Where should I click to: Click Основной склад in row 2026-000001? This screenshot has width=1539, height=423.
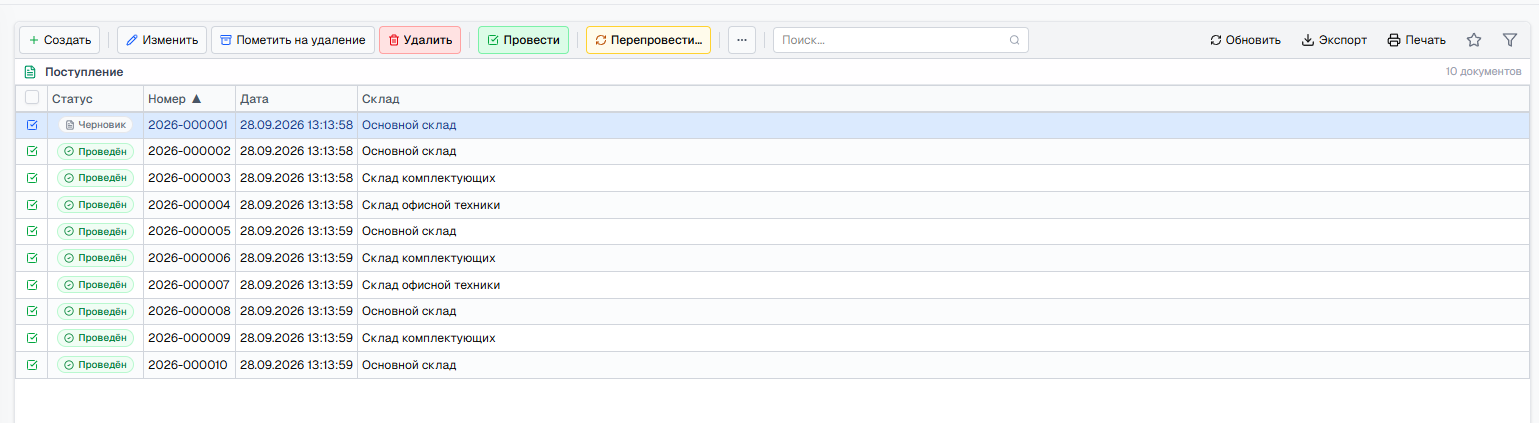[409, 125]
